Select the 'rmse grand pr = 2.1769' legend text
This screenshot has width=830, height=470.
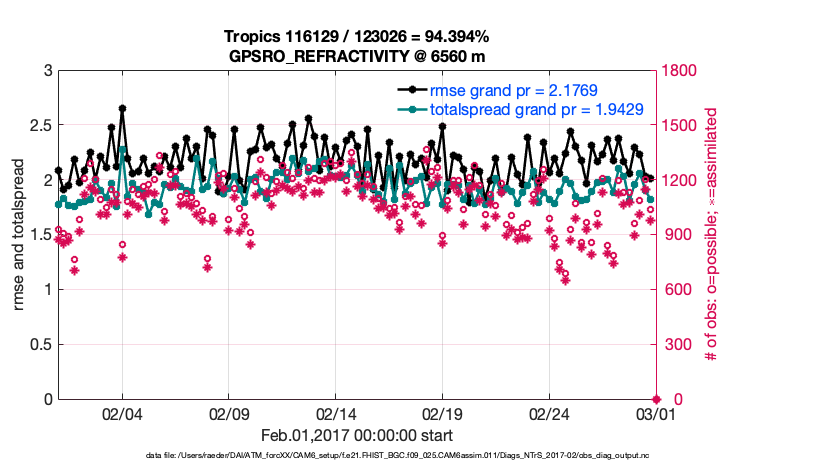513,90
